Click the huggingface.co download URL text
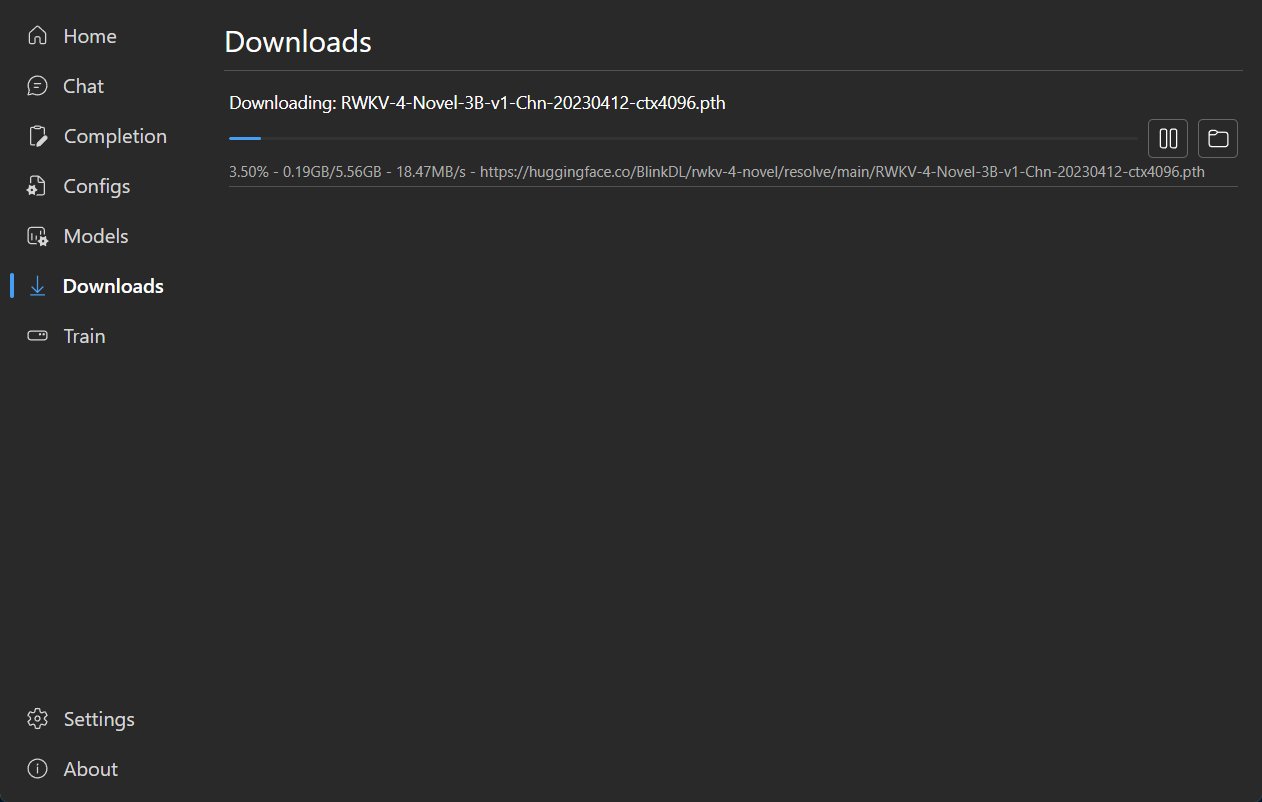This screenshot has width=1262, height=802. tap(842, 172)
